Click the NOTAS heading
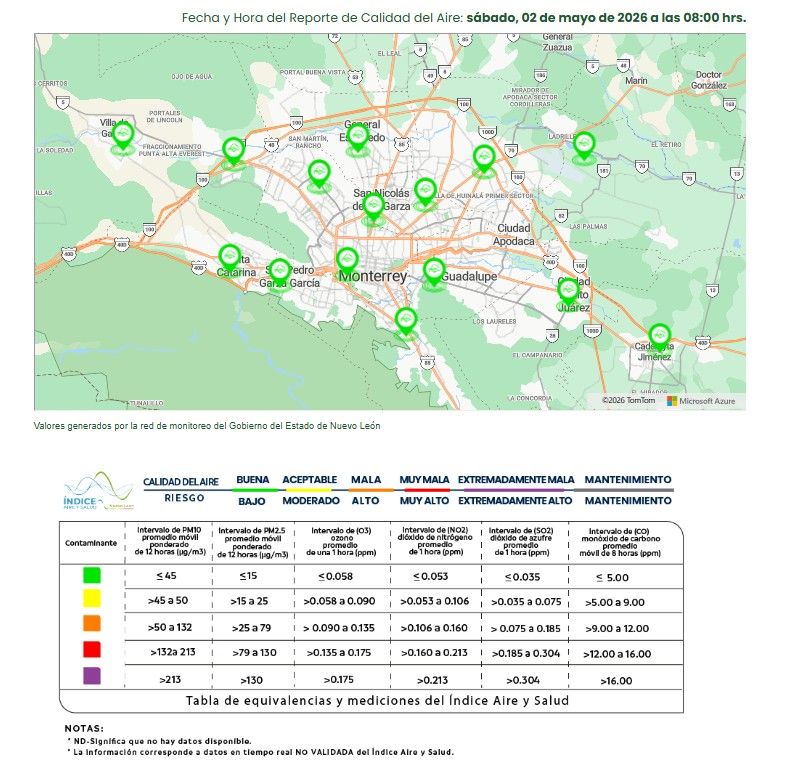 coord(84,728)
